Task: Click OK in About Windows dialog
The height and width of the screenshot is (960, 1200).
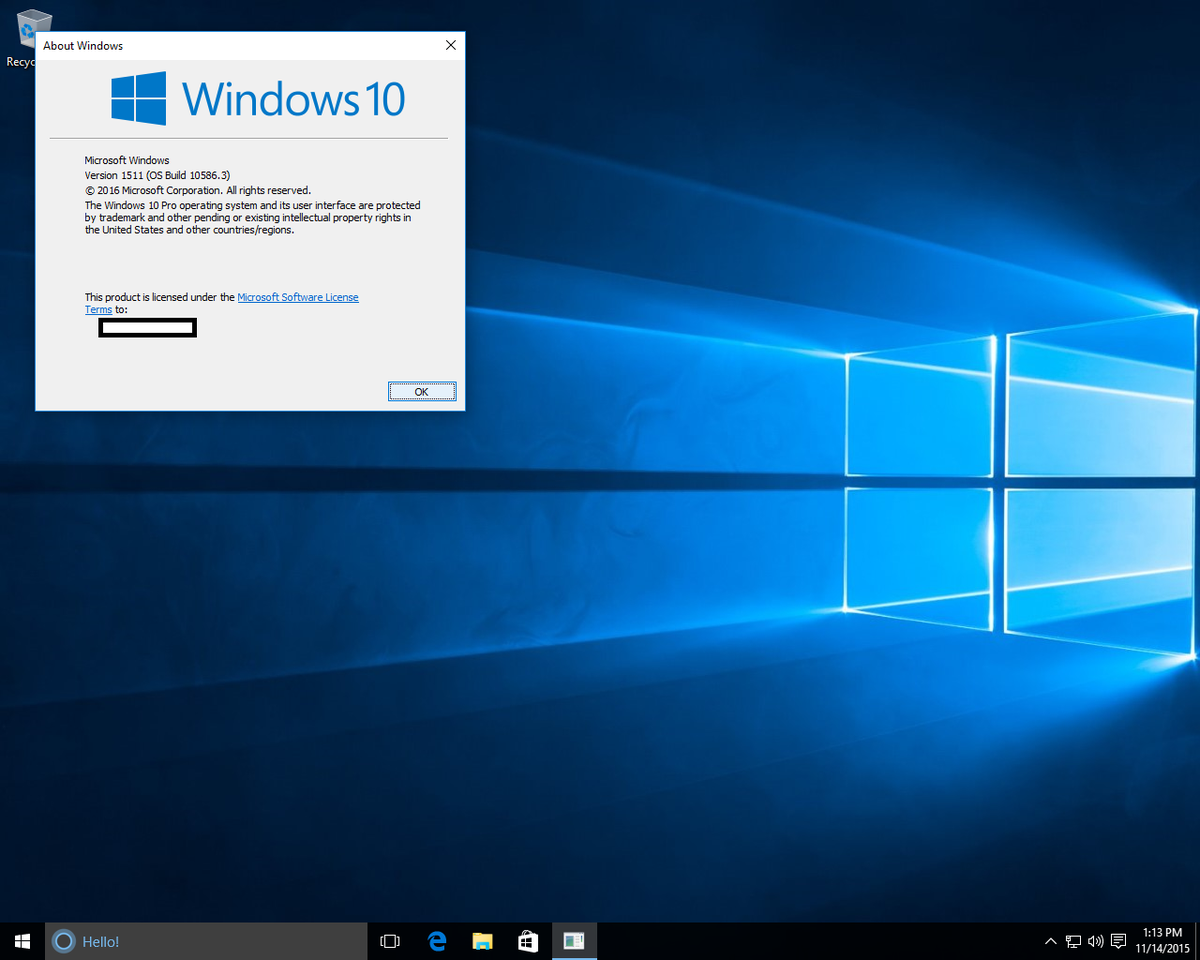Action: click(x=422, y=391)
